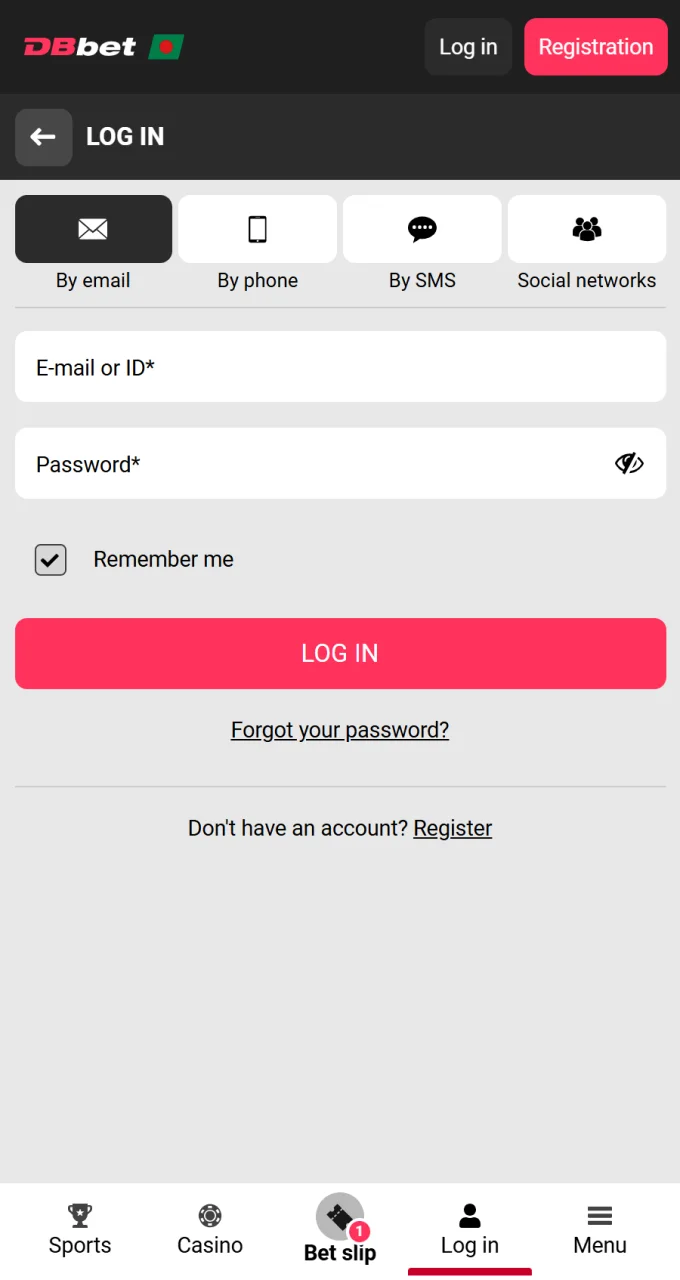This screenshot has width=680, height=1280.
Task: Click the DBbet logo
Action: [103, 46]
